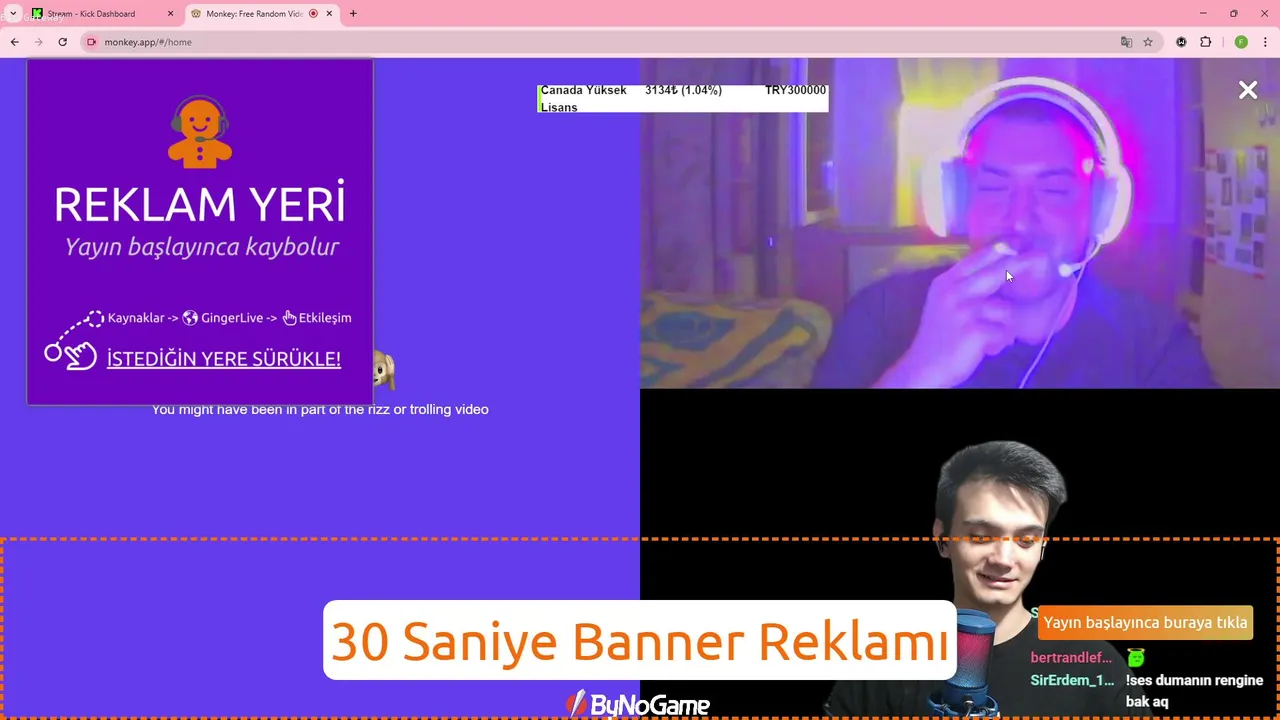Click the REKLAM YERİ heading
Screen dimensions: 1280x720
200,205
